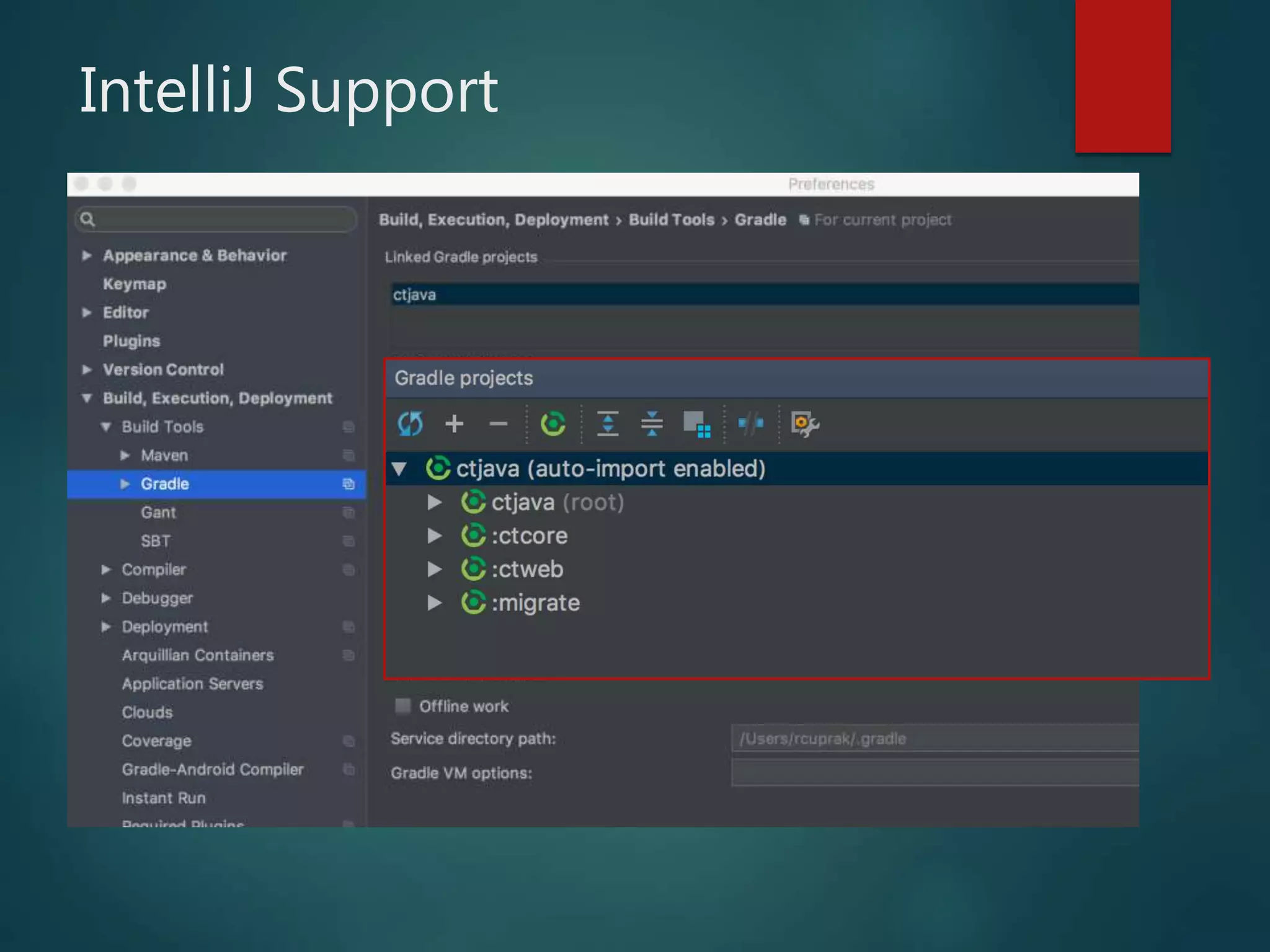The width and height of the screenshot is (1270, 952).
Task: Click project-level icon beside Arquillian Containers
Action: click(x=349, y=655)
